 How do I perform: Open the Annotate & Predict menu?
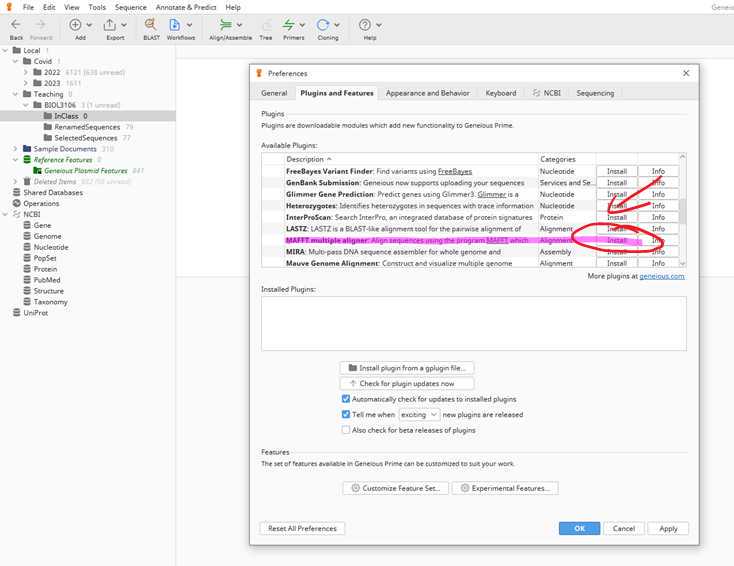tap(186, 7)
